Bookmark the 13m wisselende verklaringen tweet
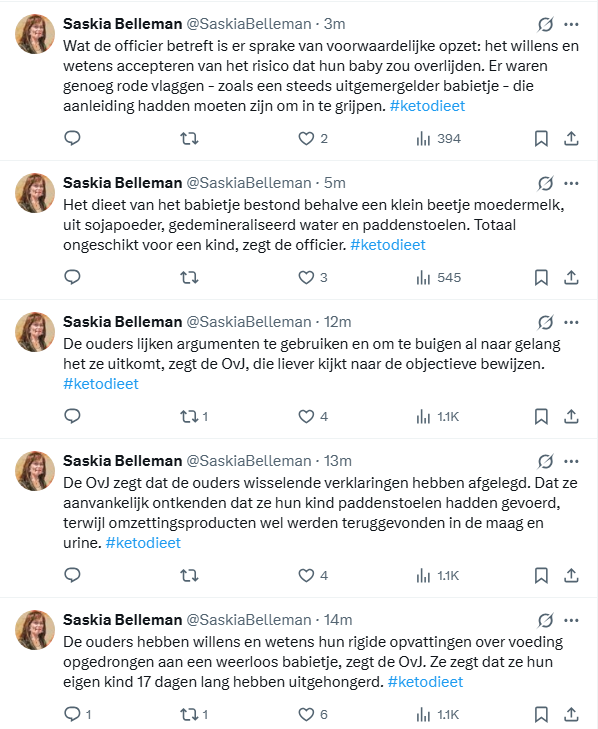This screenshot has width=598, height=729. 541,576
